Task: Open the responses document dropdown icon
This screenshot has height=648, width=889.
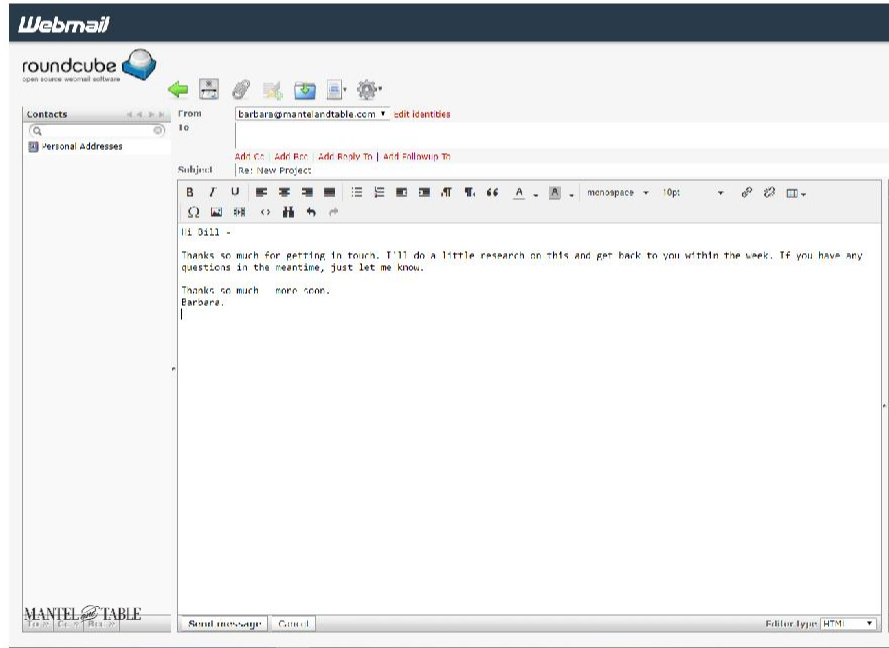Action: [x=336, y=90]
